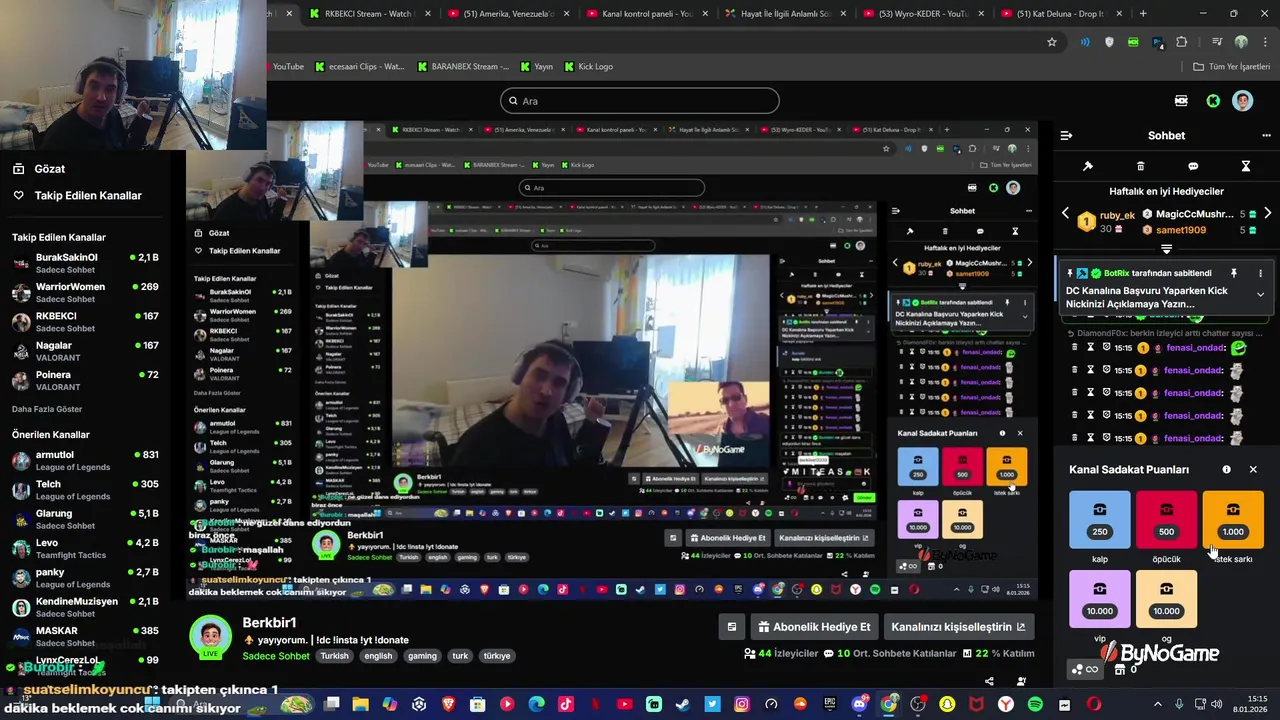Open KendineMuzisyen recommended channel
1280x720 pixels.
pos(85,607)
